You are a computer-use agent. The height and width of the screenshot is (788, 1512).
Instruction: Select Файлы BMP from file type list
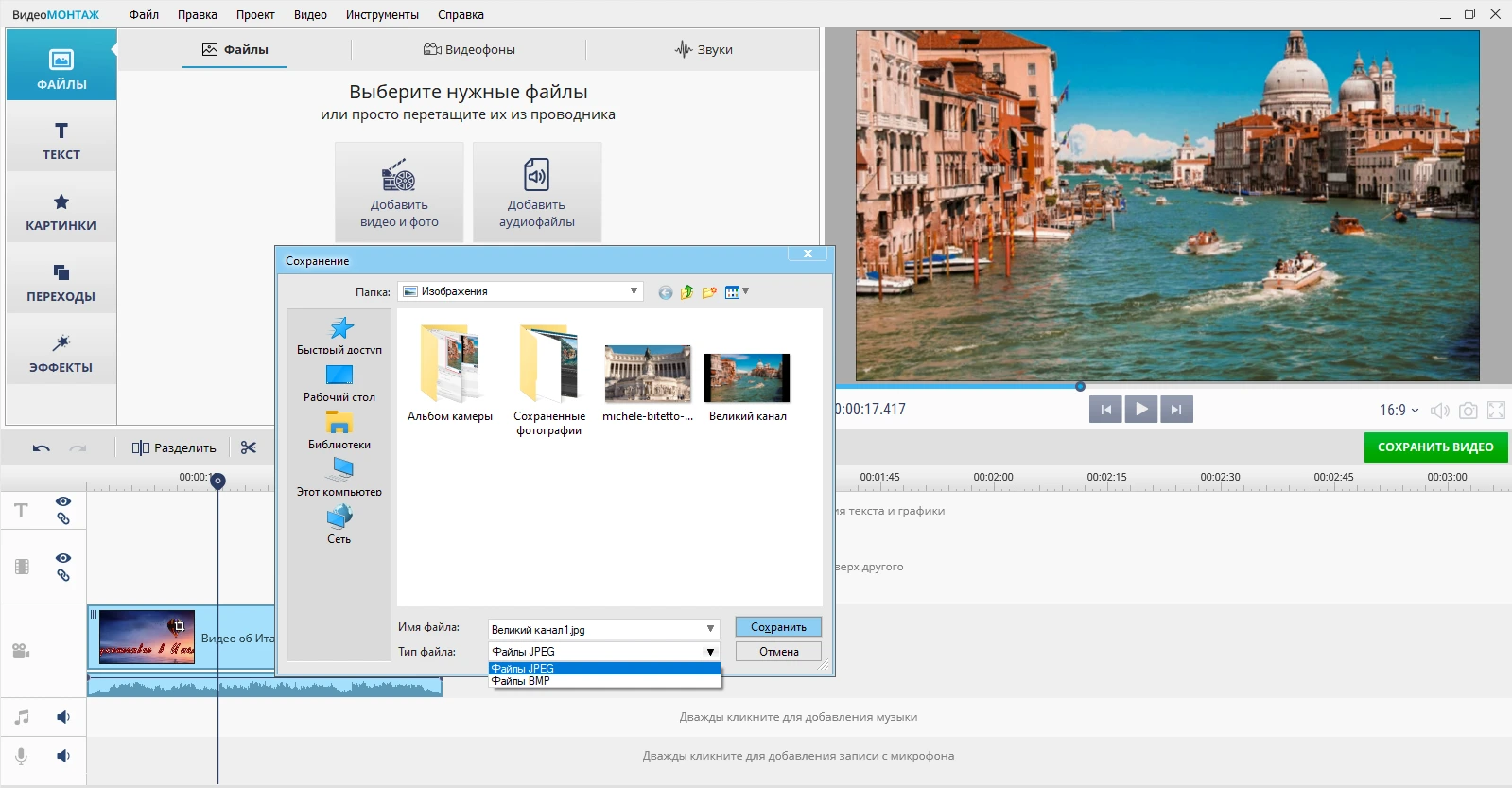point(521,681)
